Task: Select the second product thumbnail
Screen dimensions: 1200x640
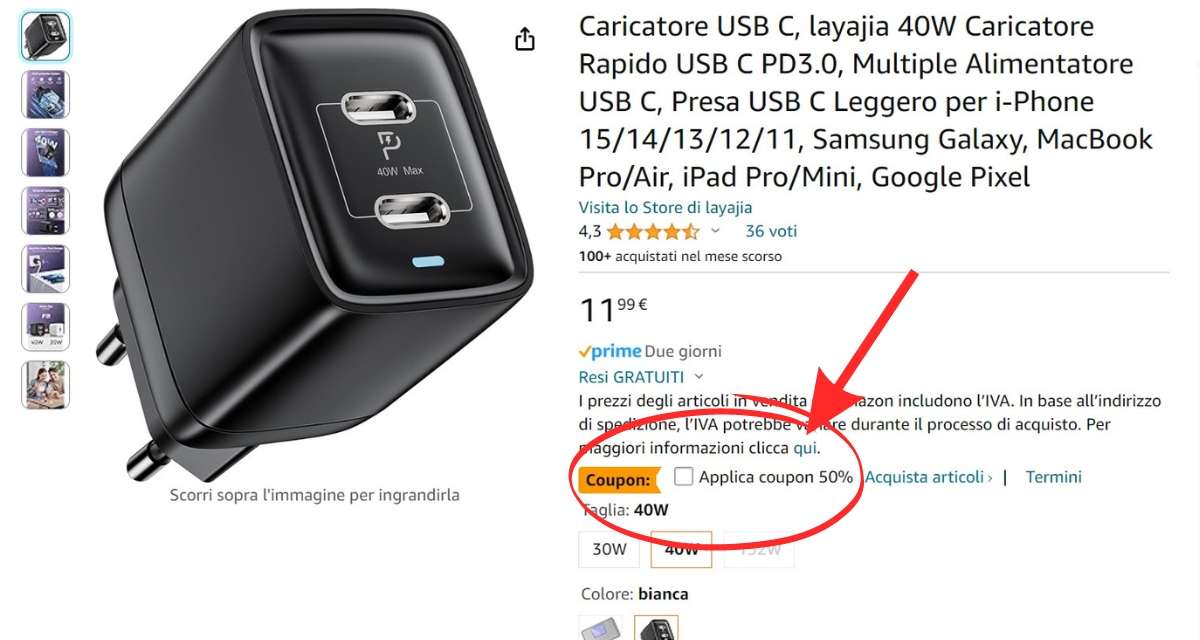Action: coord(46,95)
